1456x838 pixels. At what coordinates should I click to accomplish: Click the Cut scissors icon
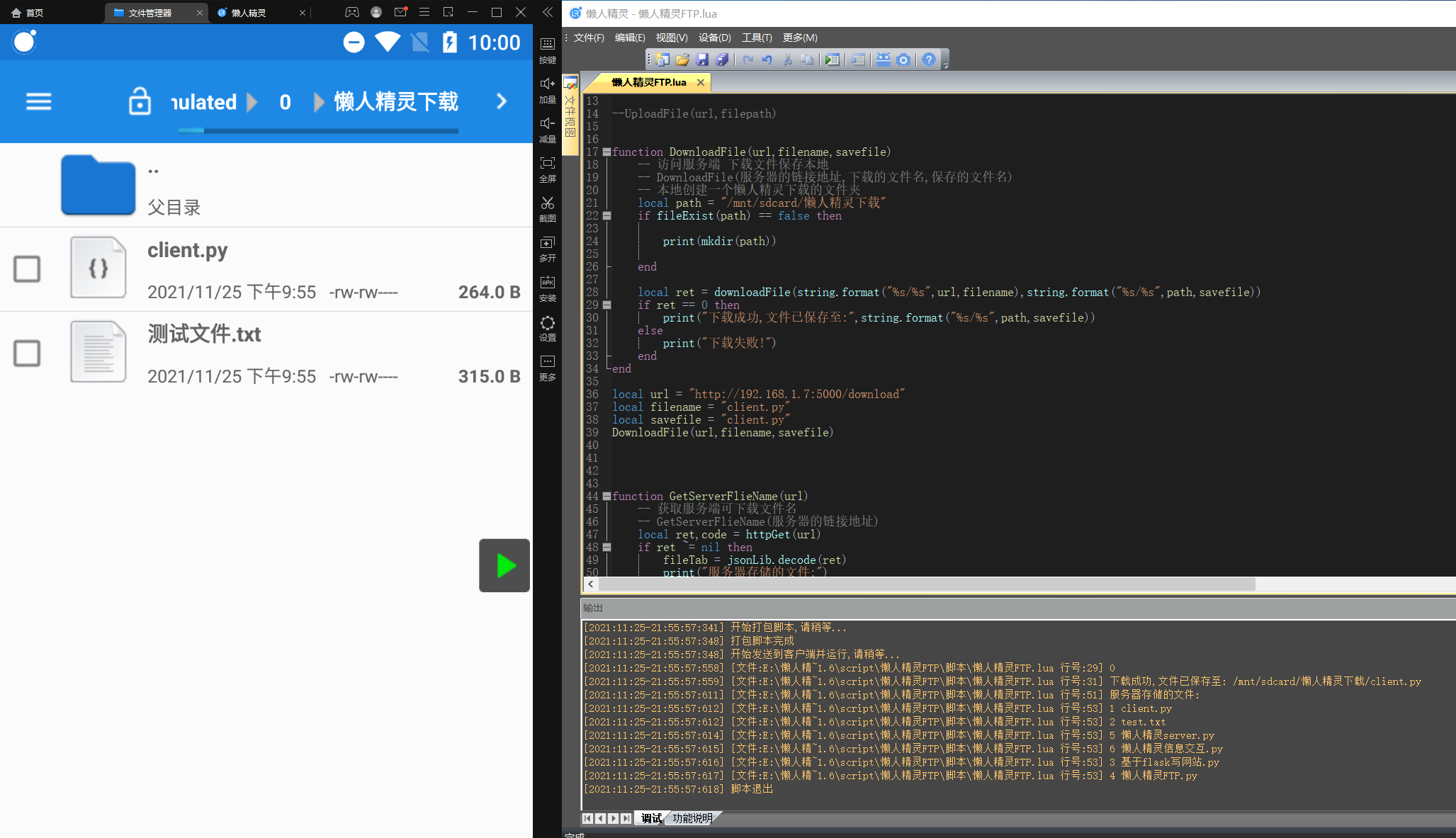(787, 60)
